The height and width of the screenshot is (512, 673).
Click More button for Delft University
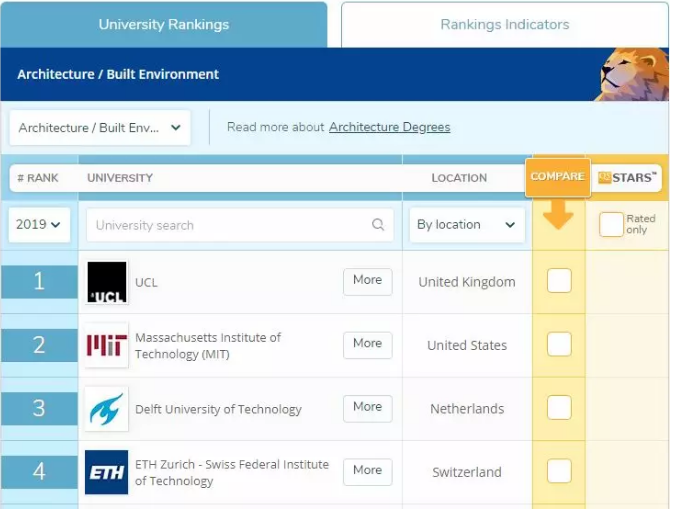tap(369, 410)
